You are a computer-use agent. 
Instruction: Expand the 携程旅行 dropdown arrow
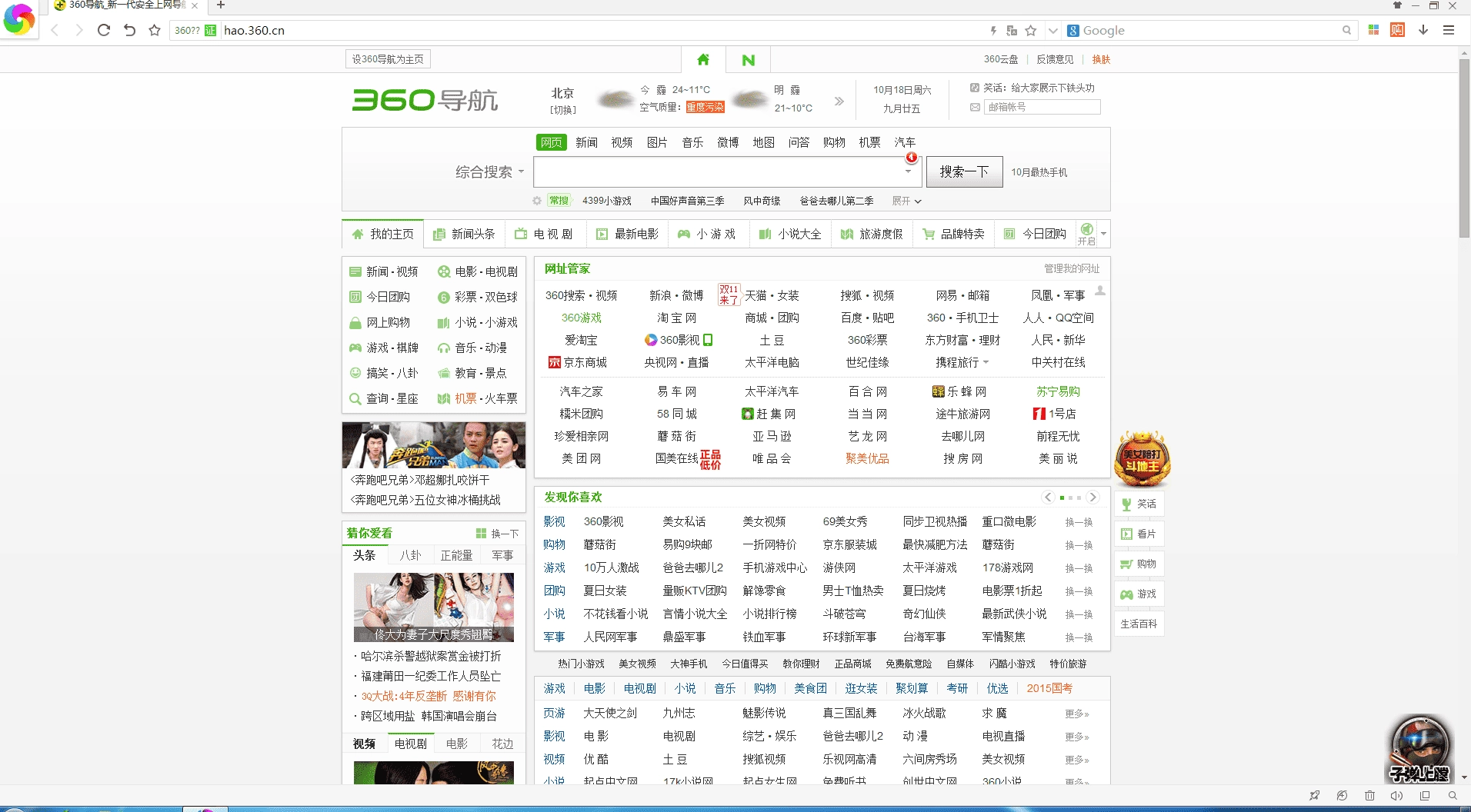(x=986, y=362)
